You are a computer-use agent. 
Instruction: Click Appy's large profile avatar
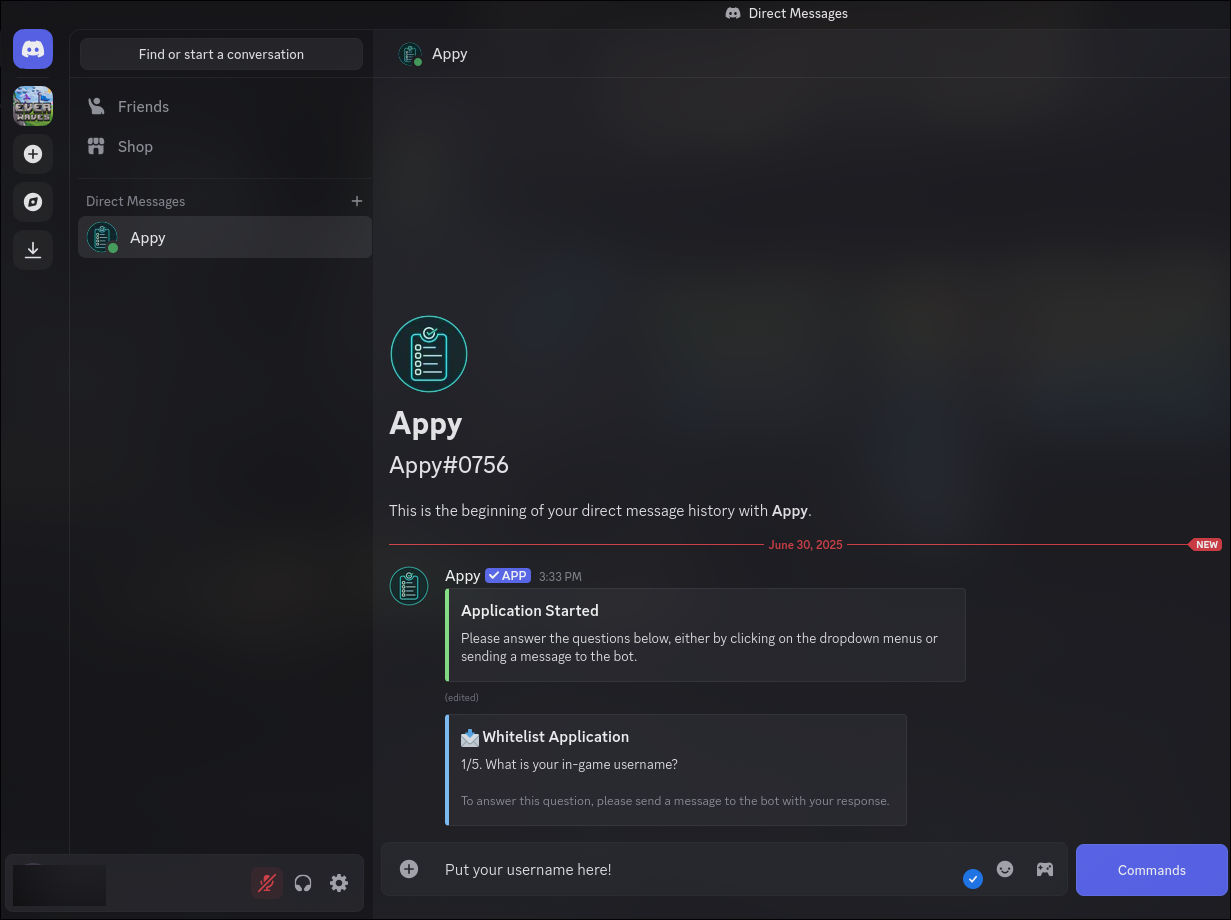[x=429, y=354]
